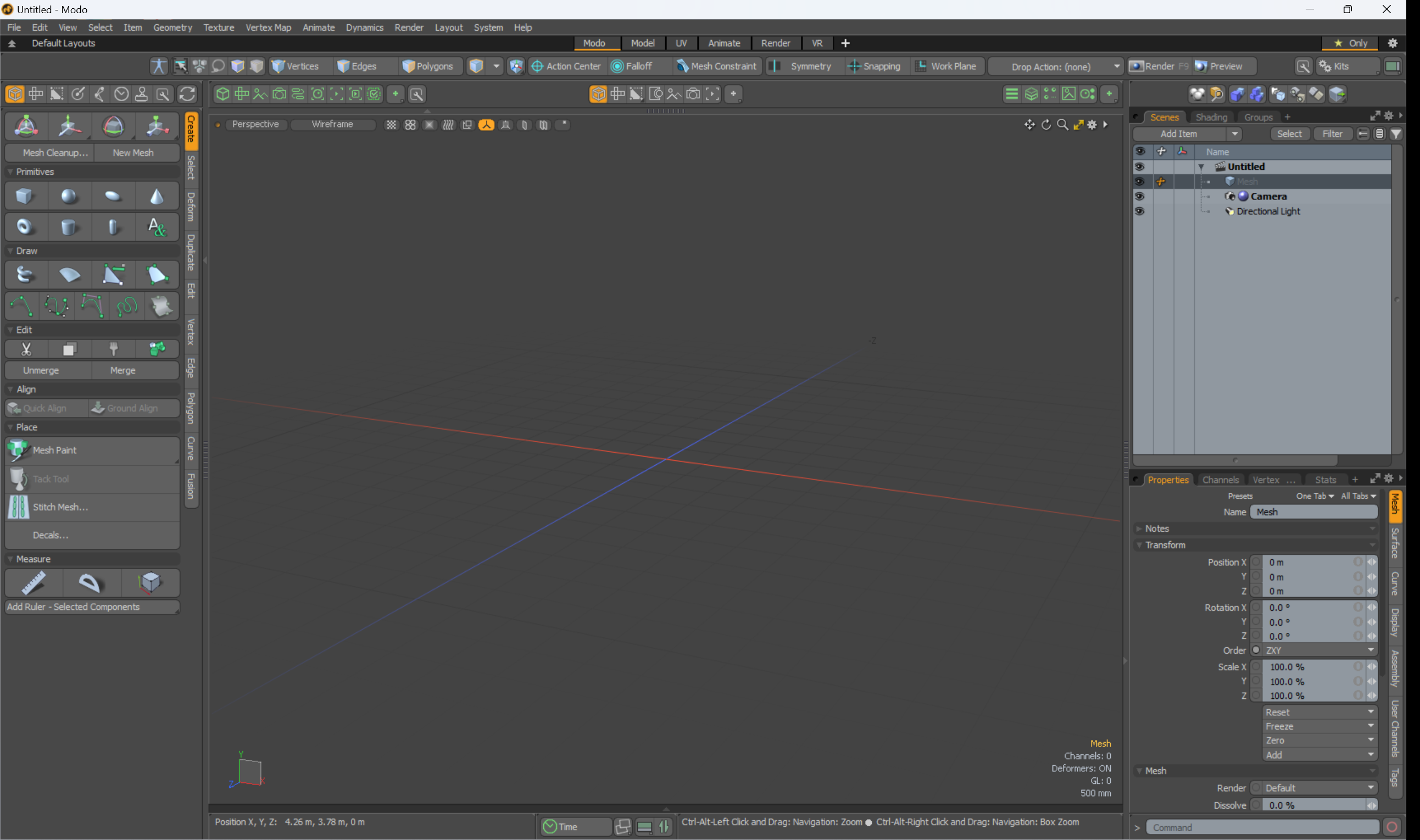Click the Torus primitive icon
Viewport: 1420px width, 840px height.
[x=24, y=227]
